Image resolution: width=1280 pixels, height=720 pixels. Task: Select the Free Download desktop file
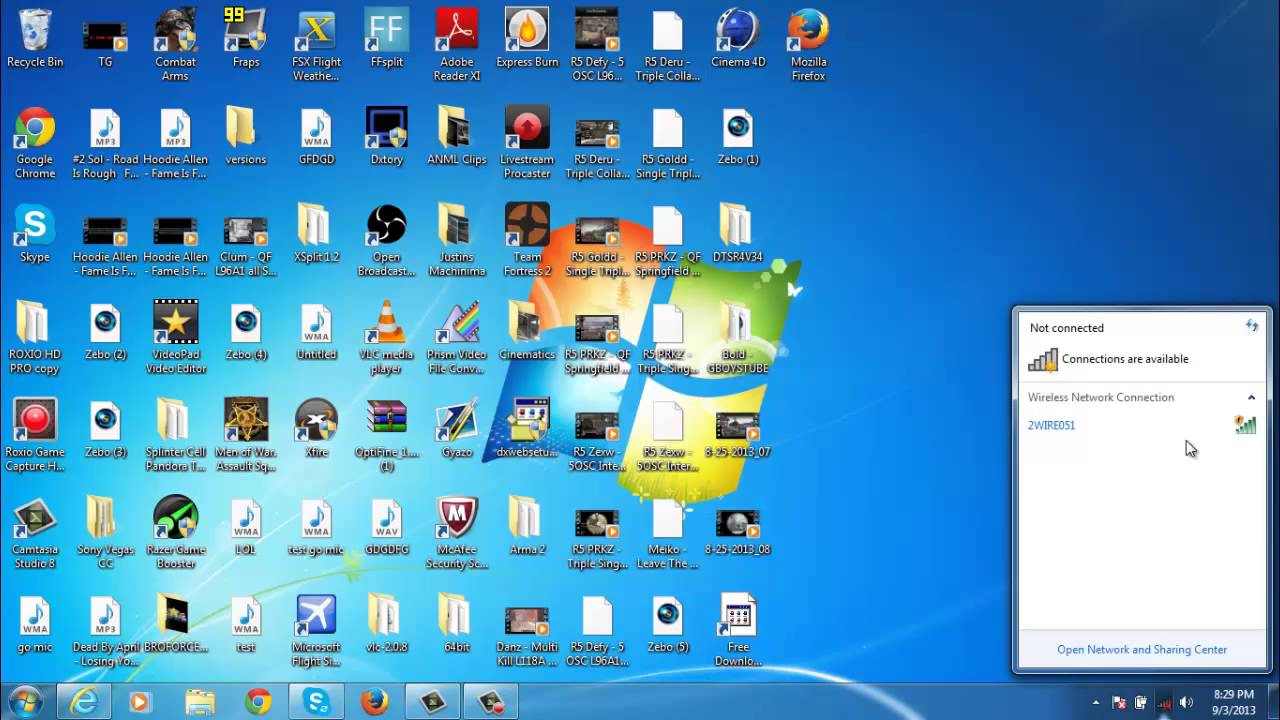coord(738,630)
